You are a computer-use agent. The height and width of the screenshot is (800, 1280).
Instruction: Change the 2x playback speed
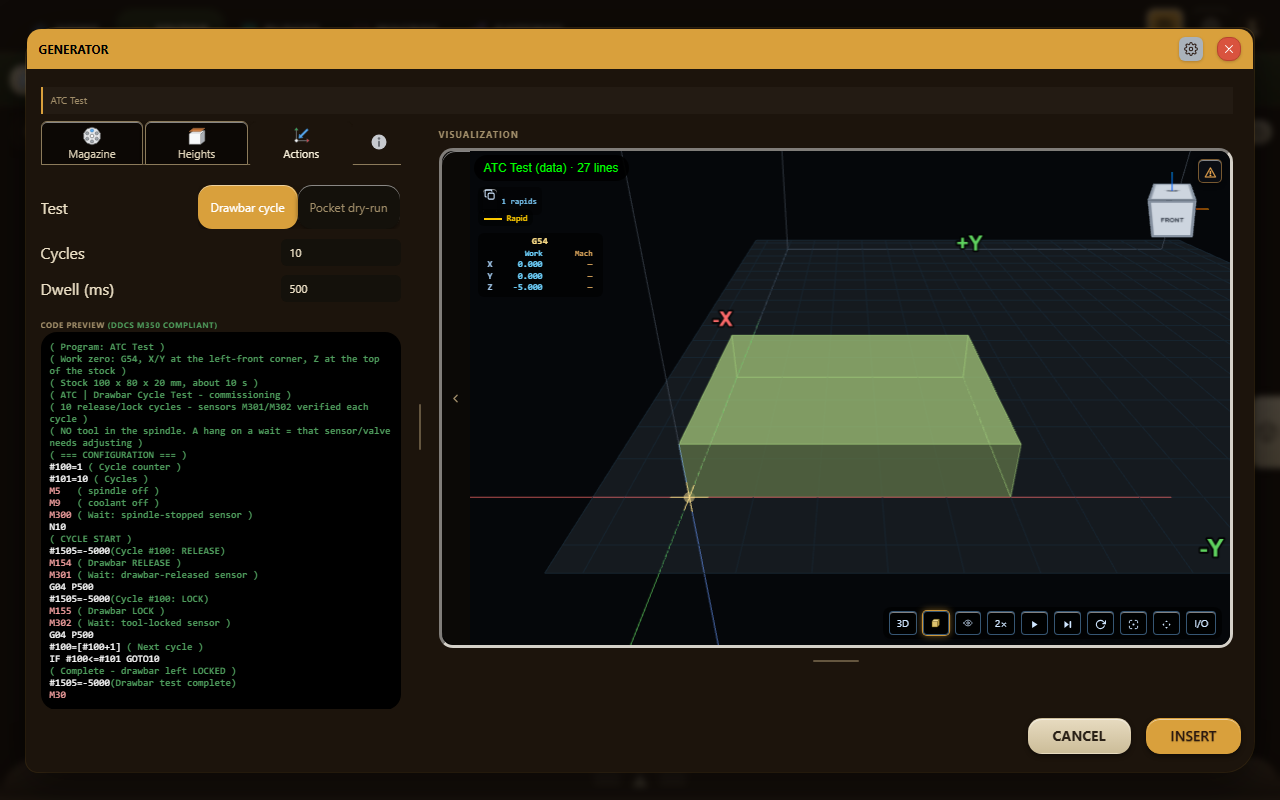coord(1000,623)
